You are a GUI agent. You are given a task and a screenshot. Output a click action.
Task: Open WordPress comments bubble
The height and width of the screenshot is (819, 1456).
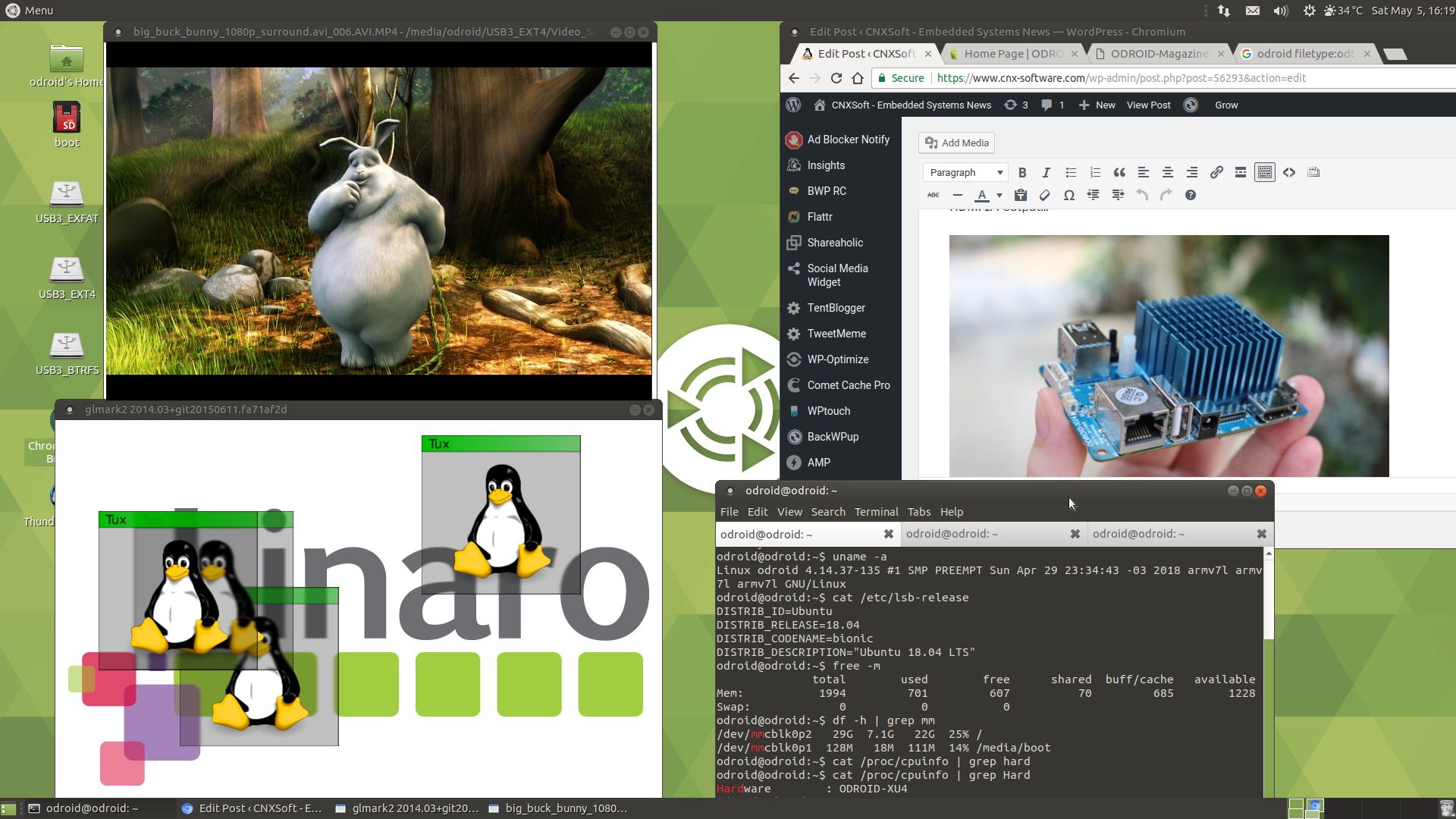(x=1053, y=105)
